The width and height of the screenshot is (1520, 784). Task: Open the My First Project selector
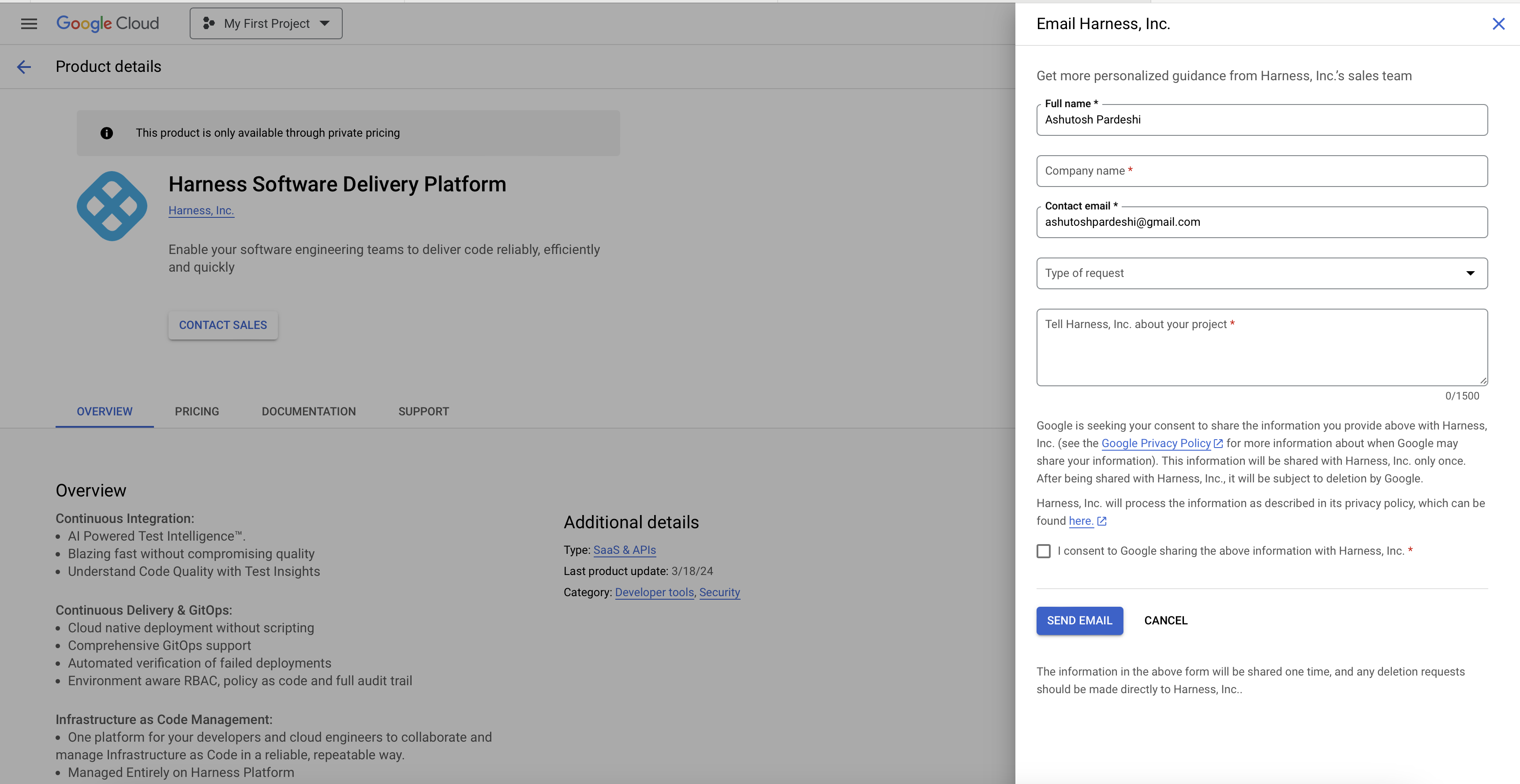(266, 24)
